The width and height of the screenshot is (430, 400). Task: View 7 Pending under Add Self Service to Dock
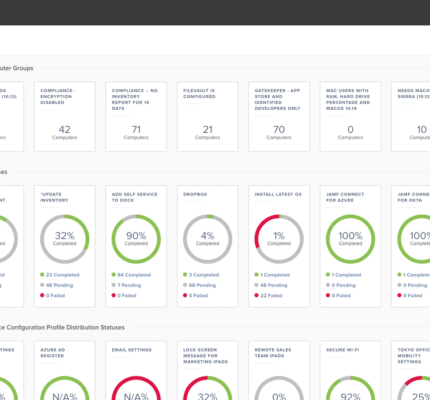[126, 285]
